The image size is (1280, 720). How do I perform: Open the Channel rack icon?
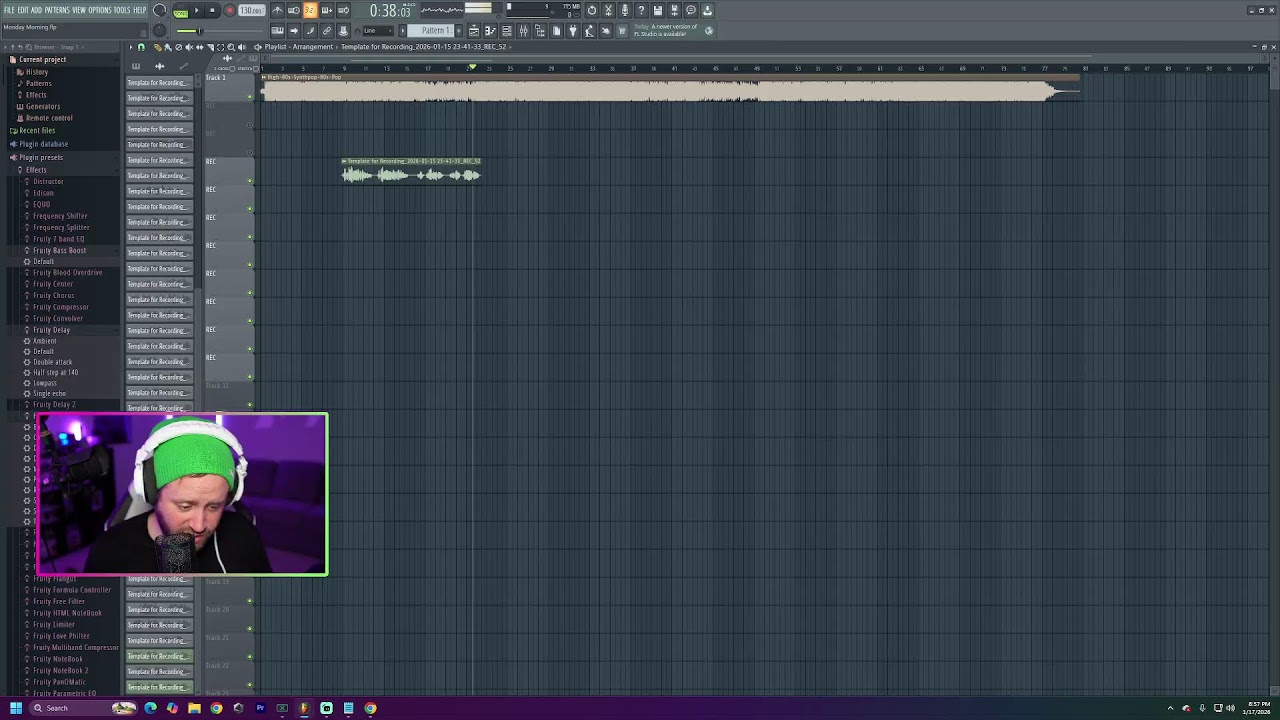coord(506,31)
